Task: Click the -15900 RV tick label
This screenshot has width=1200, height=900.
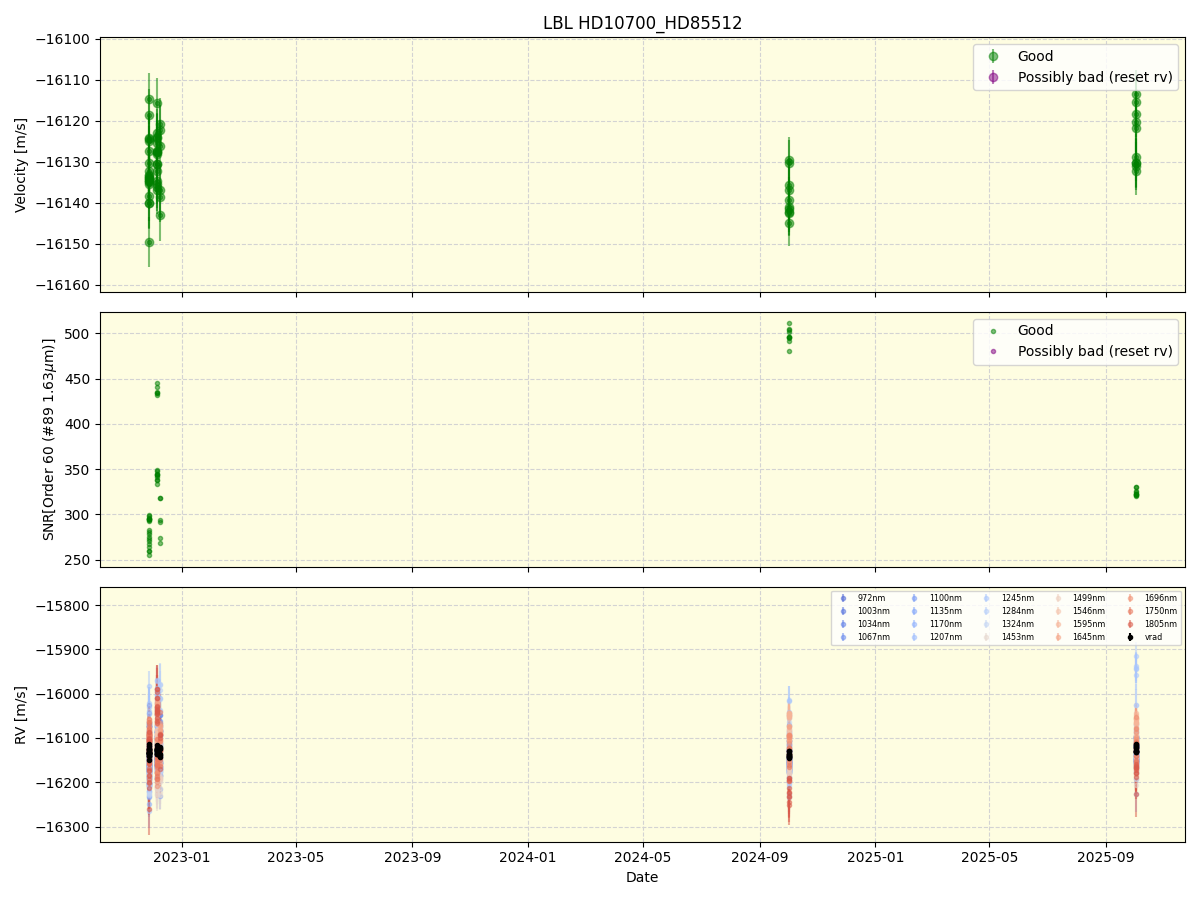Action: tap(65, 650)
